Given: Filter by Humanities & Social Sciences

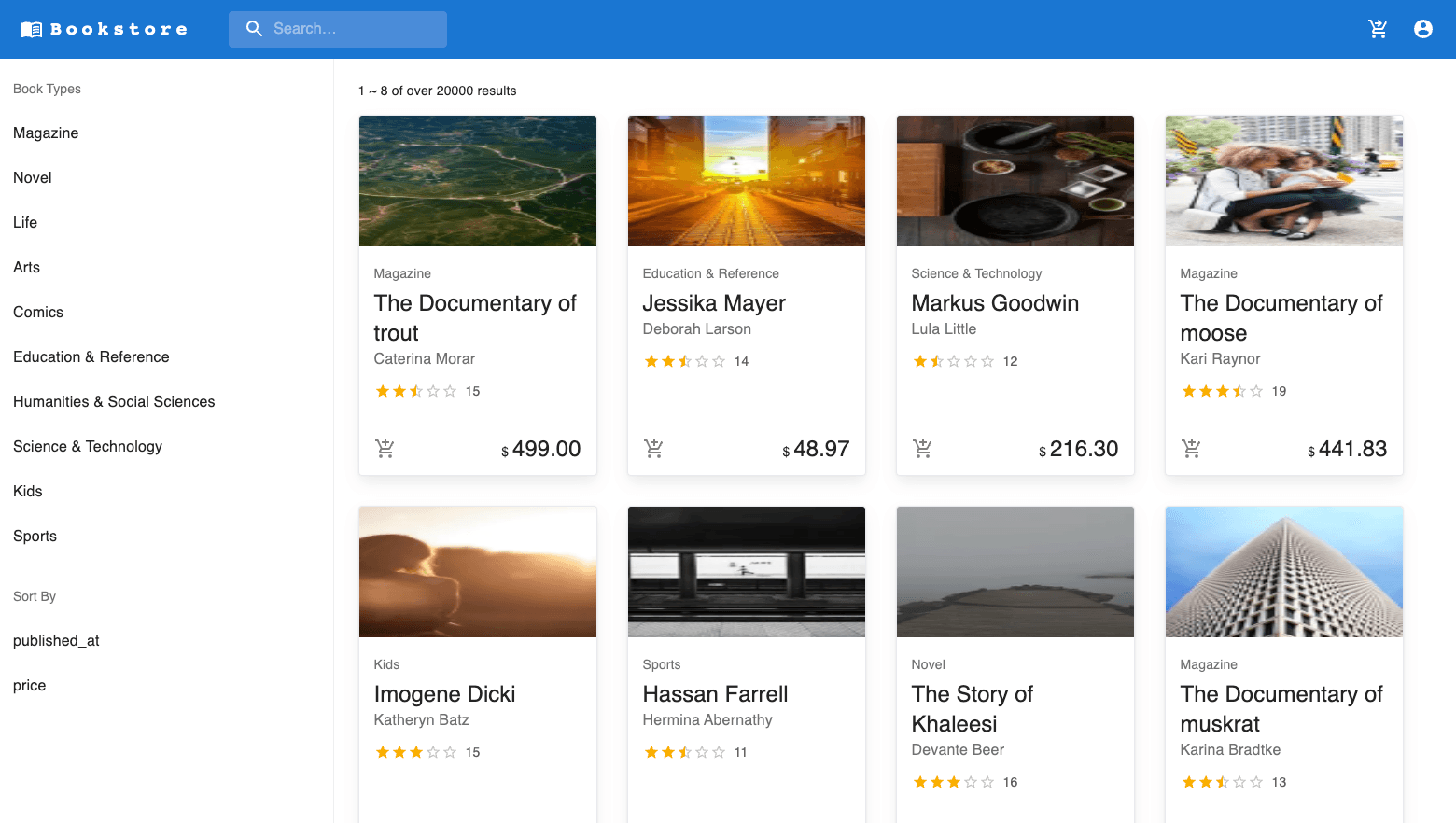Looking at the screenshot, I should pos(114,402).
